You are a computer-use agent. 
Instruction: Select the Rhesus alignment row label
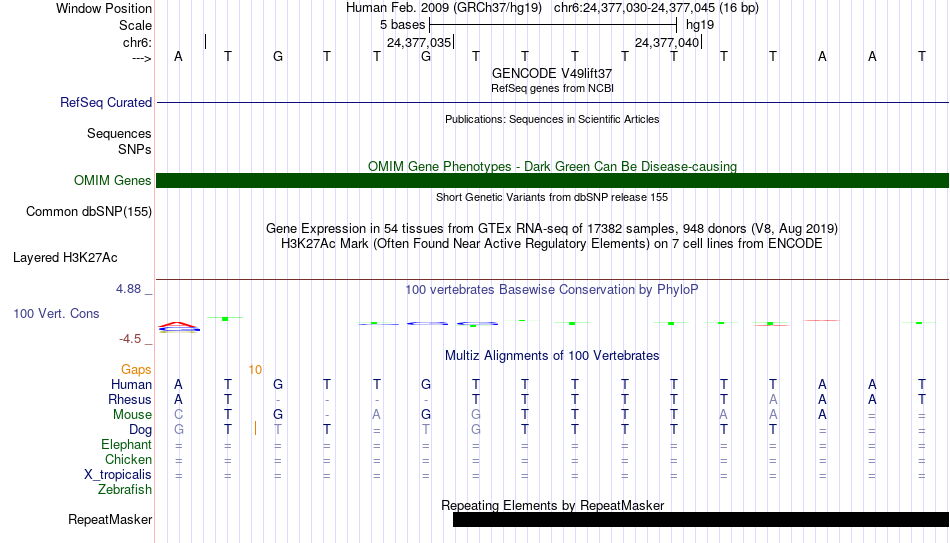tap(130, 400)
